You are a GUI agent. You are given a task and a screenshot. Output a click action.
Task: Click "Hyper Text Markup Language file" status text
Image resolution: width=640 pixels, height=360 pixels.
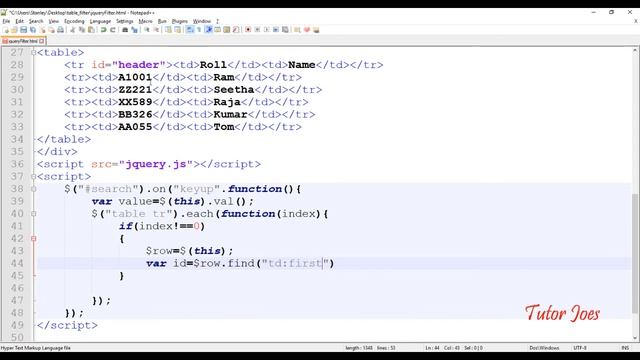[36, 348]
